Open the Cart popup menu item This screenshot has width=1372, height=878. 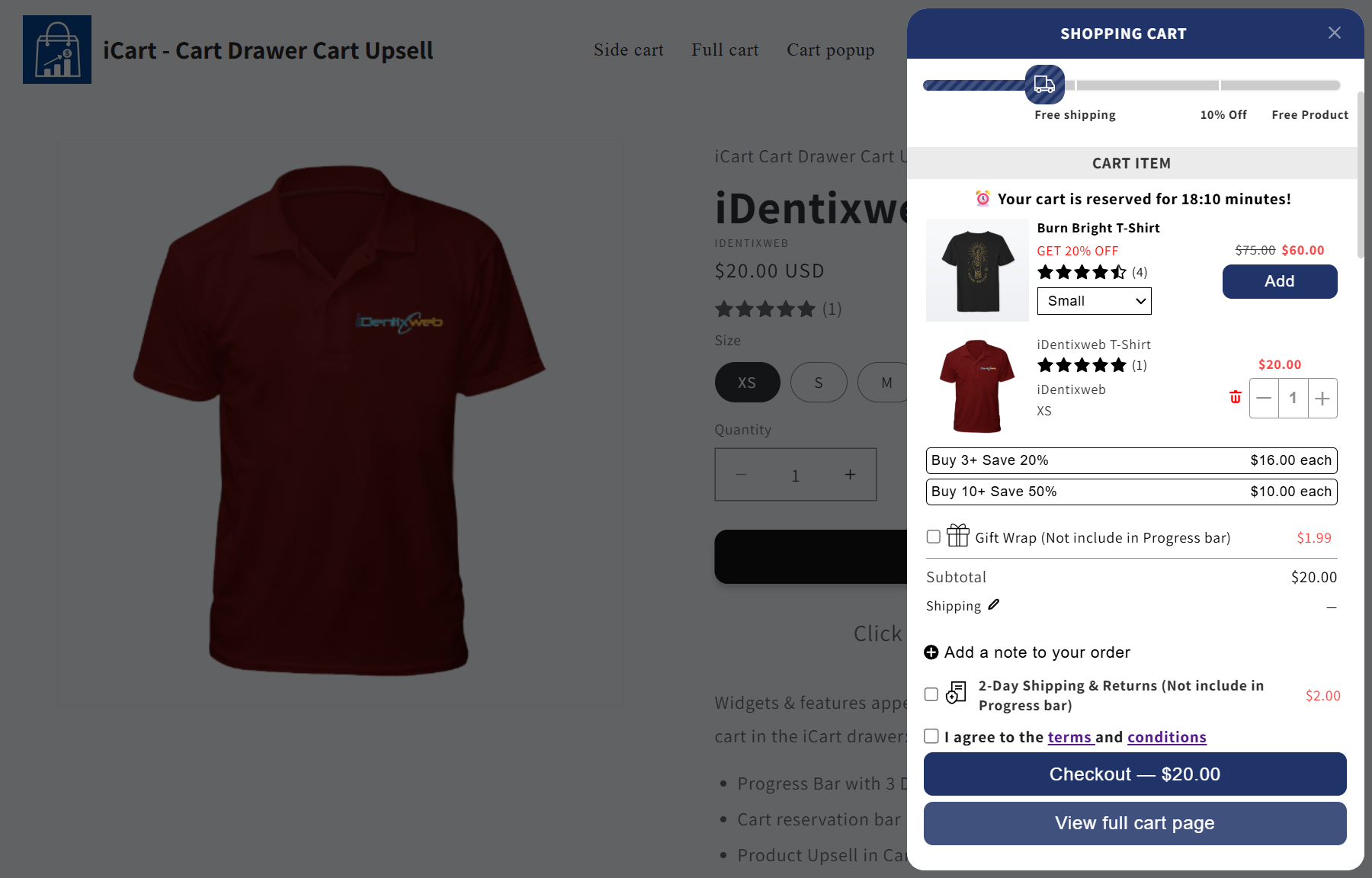[x=830, y=50]
